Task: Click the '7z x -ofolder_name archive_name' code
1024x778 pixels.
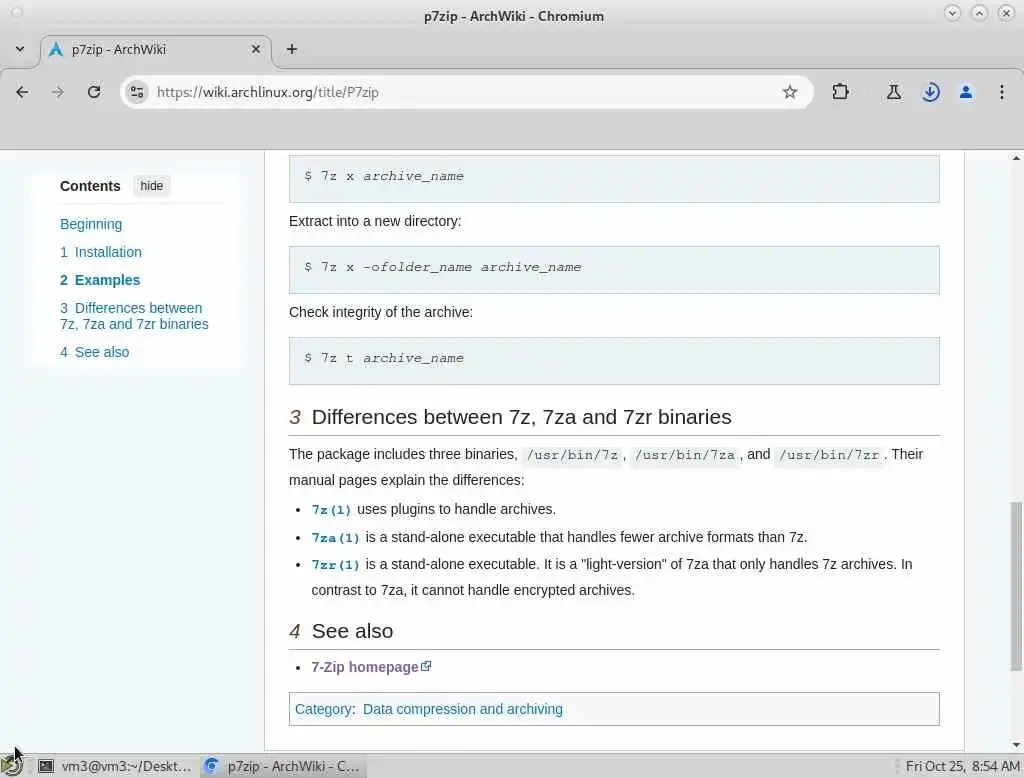Action: click(614, 270)
